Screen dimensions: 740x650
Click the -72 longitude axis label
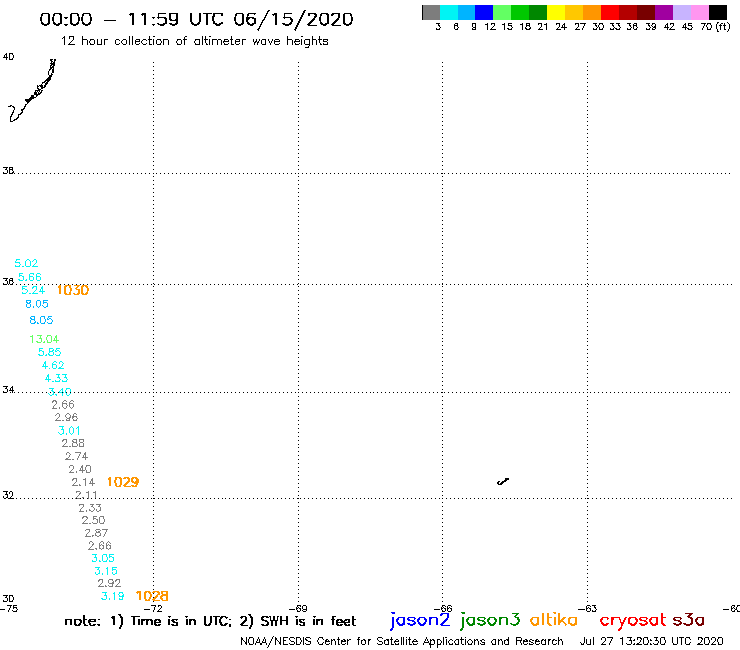click(x=154, y=609)
